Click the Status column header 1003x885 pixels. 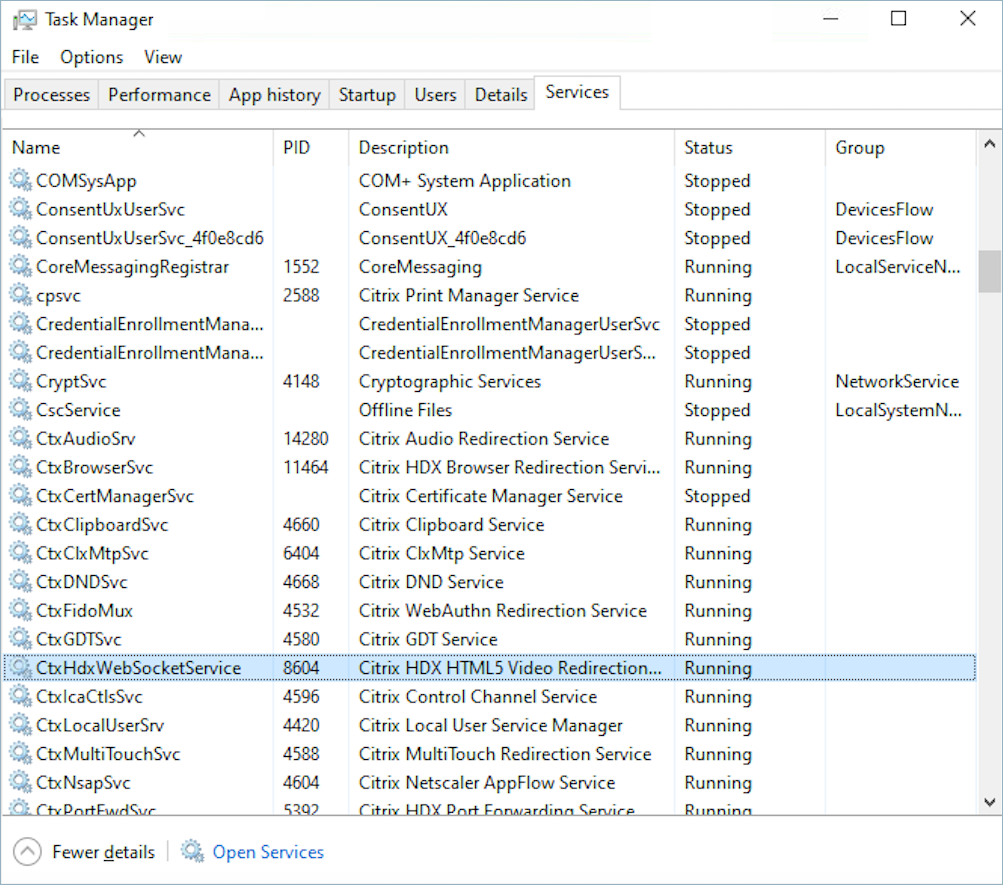pyautogui.click(x=708, y=147)
